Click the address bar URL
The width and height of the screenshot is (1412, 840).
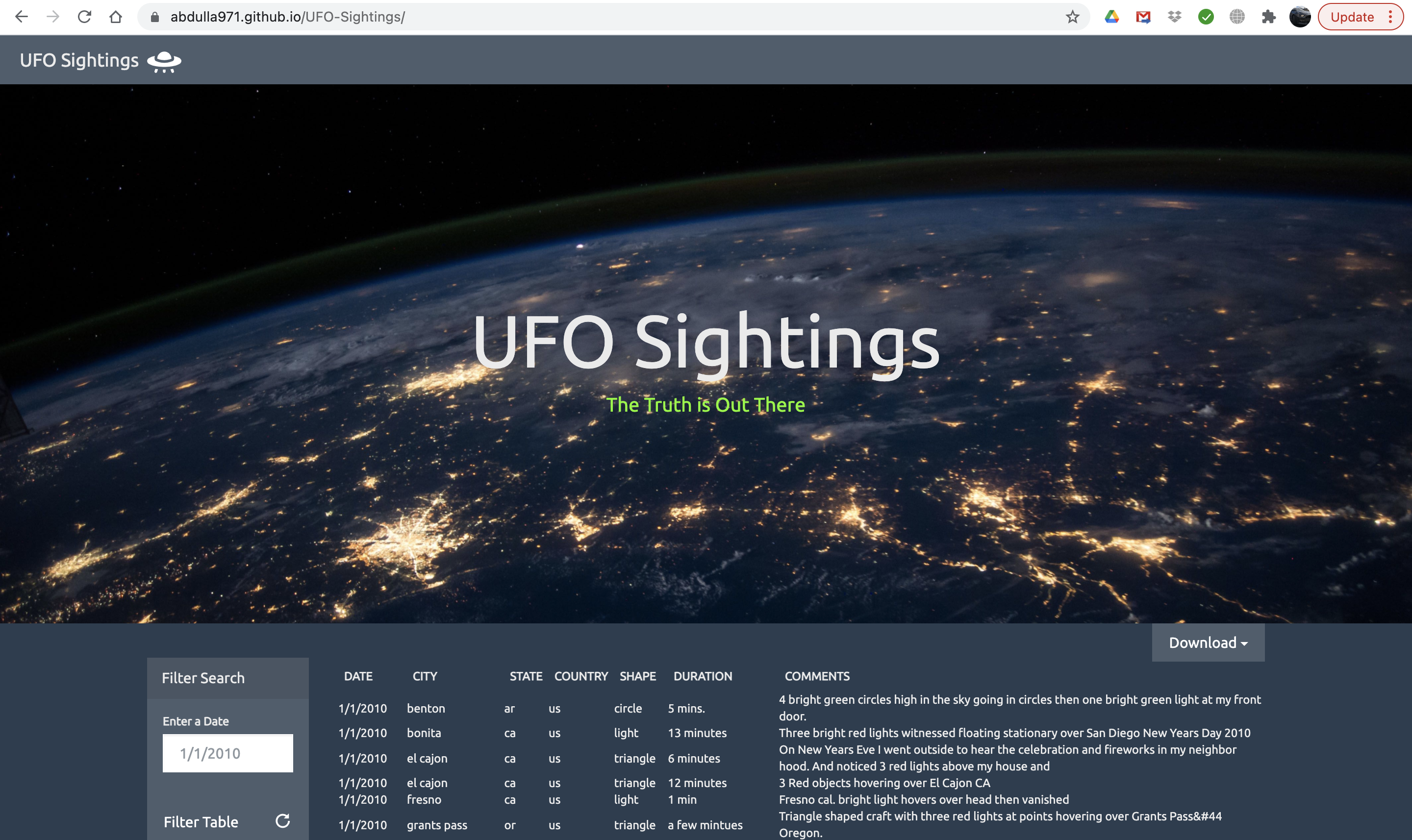point(288,17)
